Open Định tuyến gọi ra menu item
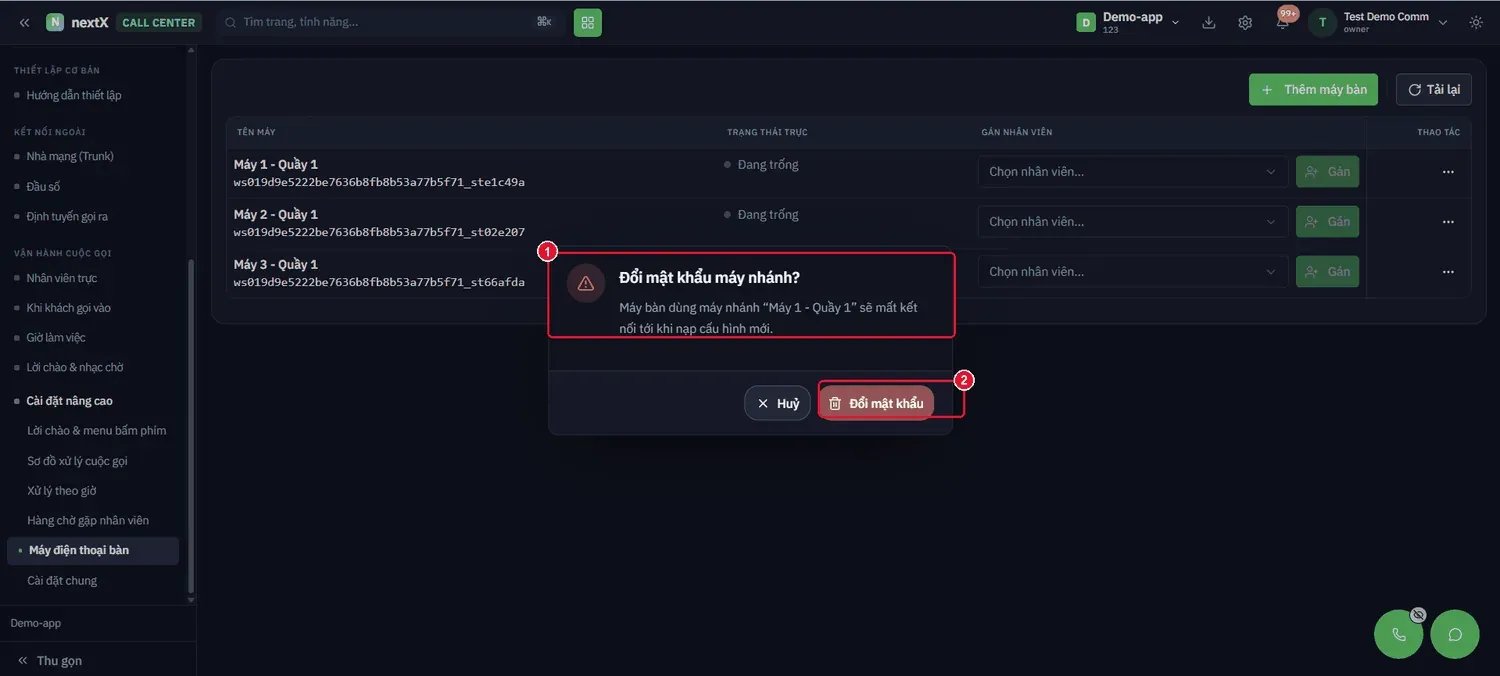Screen dimensions: 1500x676 [67, 217]
